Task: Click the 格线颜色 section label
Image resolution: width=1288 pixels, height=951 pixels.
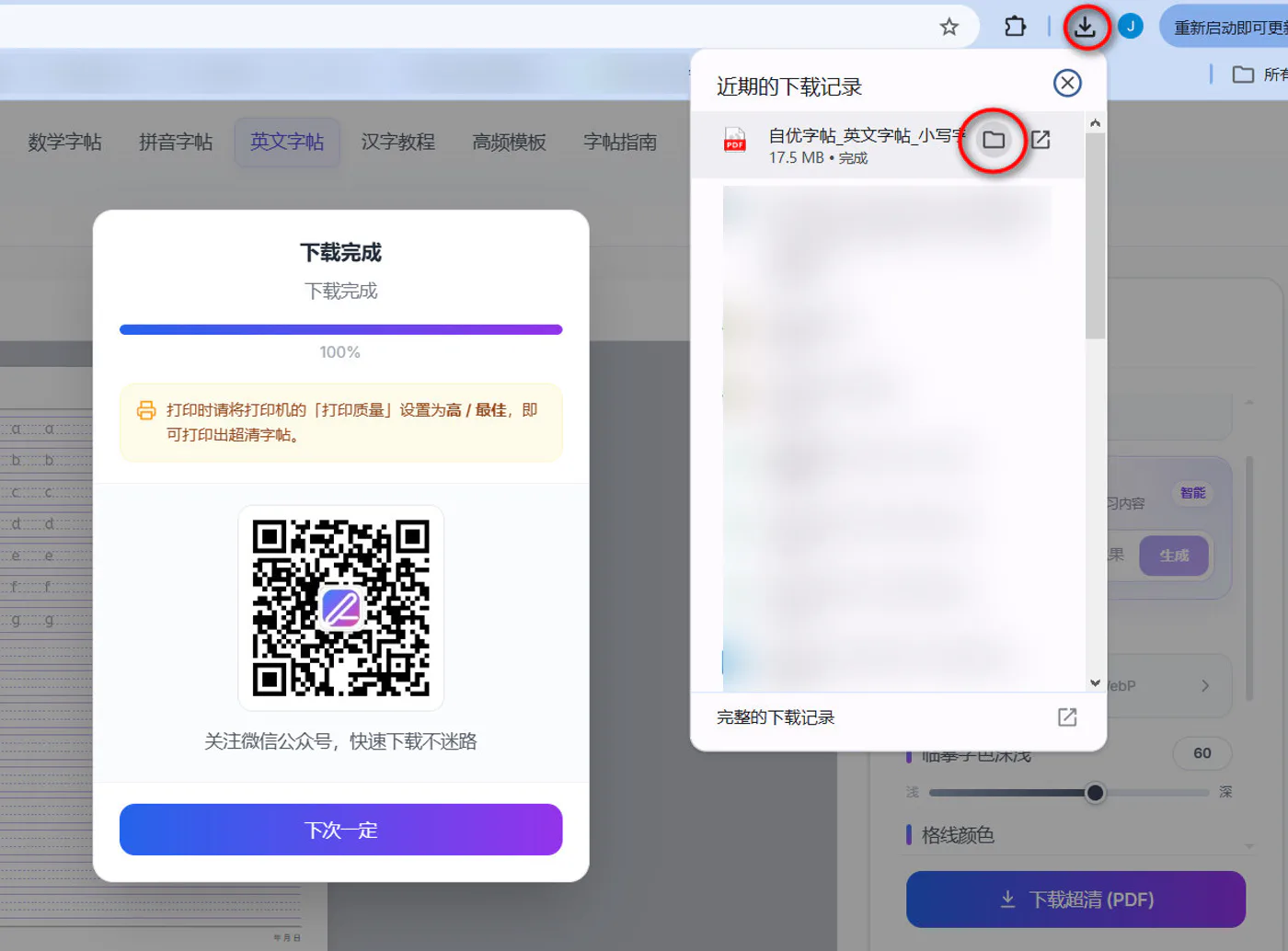Action: tap(958, 835)
